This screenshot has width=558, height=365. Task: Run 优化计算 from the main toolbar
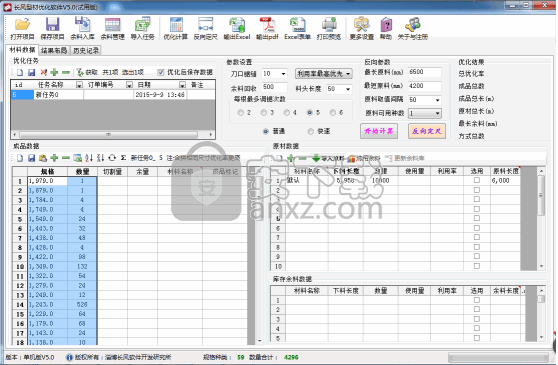(x=175, y=29)
